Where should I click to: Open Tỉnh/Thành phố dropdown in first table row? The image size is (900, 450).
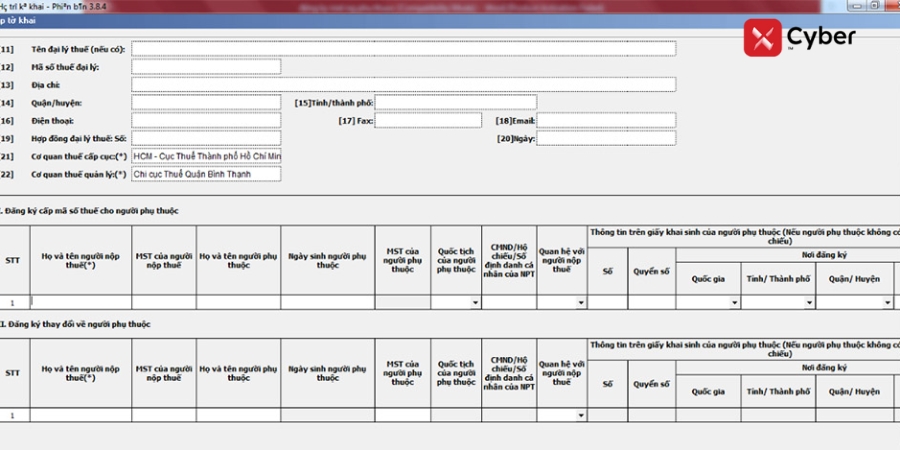(x=809, y=302)
